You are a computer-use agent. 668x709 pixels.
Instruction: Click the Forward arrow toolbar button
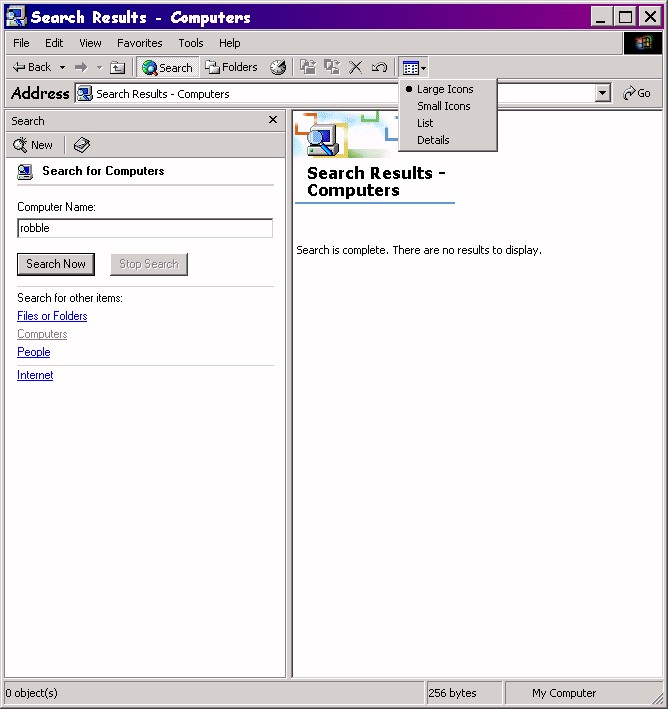click(81, 68)
